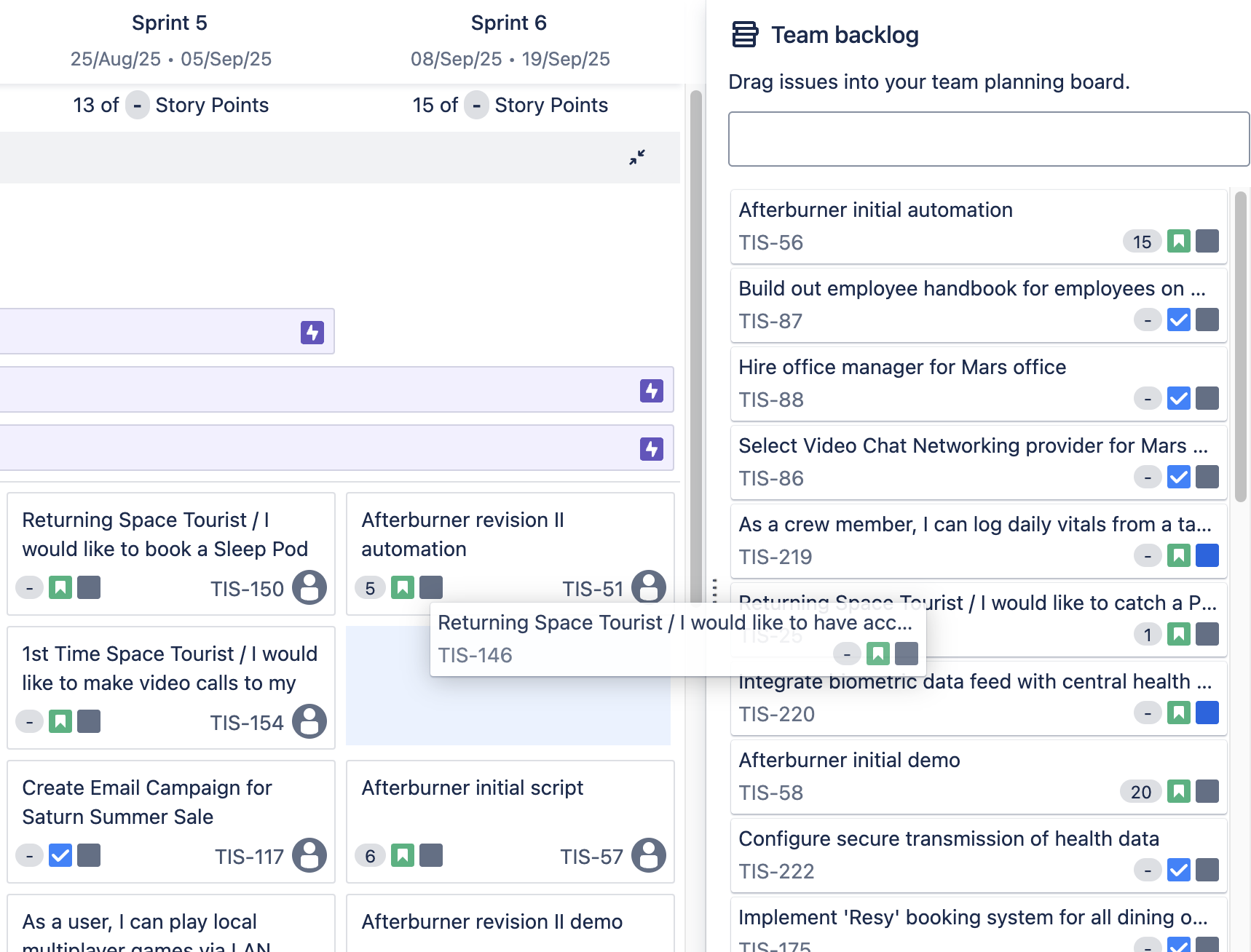Click the task checkmark icon on TIS-117 card
The image size is (1251, 952).
click(x=60, y=855)
